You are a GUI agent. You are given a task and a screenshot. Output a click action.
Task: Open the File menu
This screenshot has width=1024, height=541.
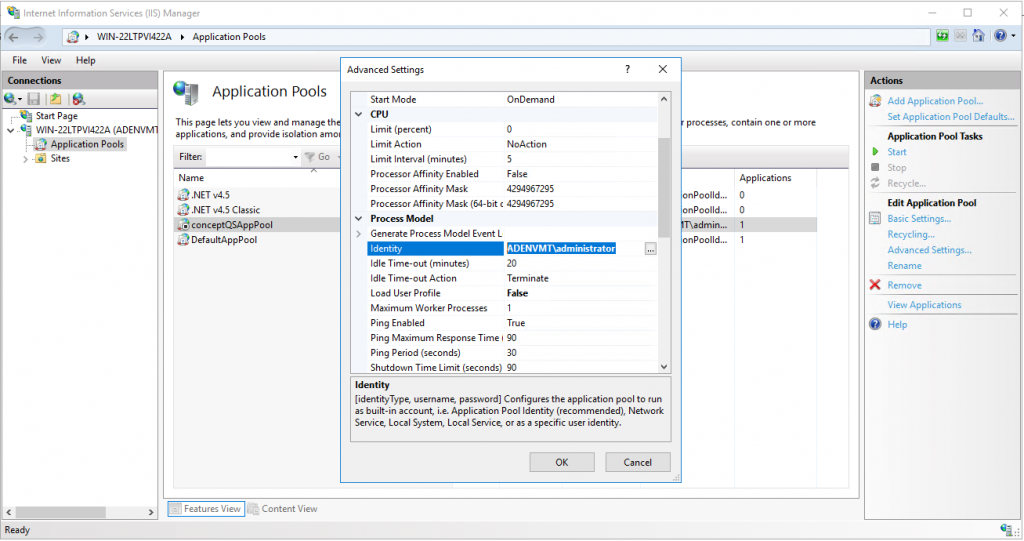coord(20,60)
